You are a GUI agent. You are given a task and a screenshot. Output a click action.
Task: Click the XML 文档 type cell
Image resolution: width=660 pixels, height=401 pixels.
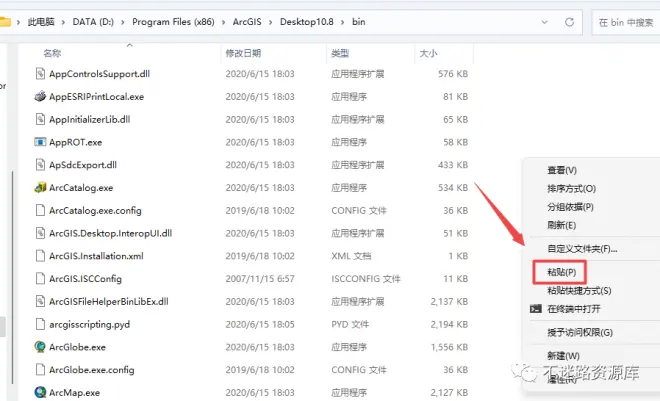point(351,256)
